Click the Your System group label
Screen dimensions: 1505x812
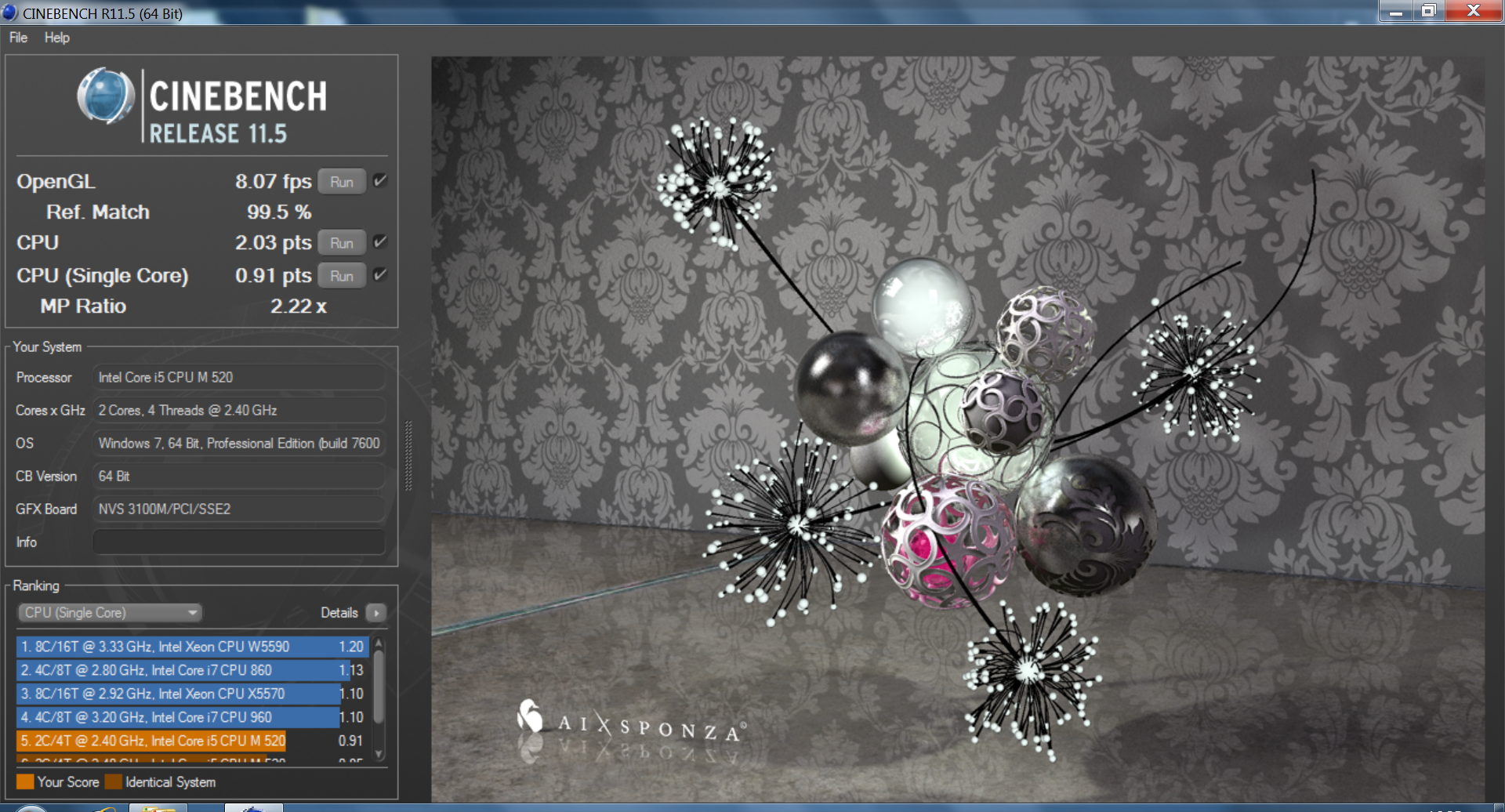(x=47, y=347)
